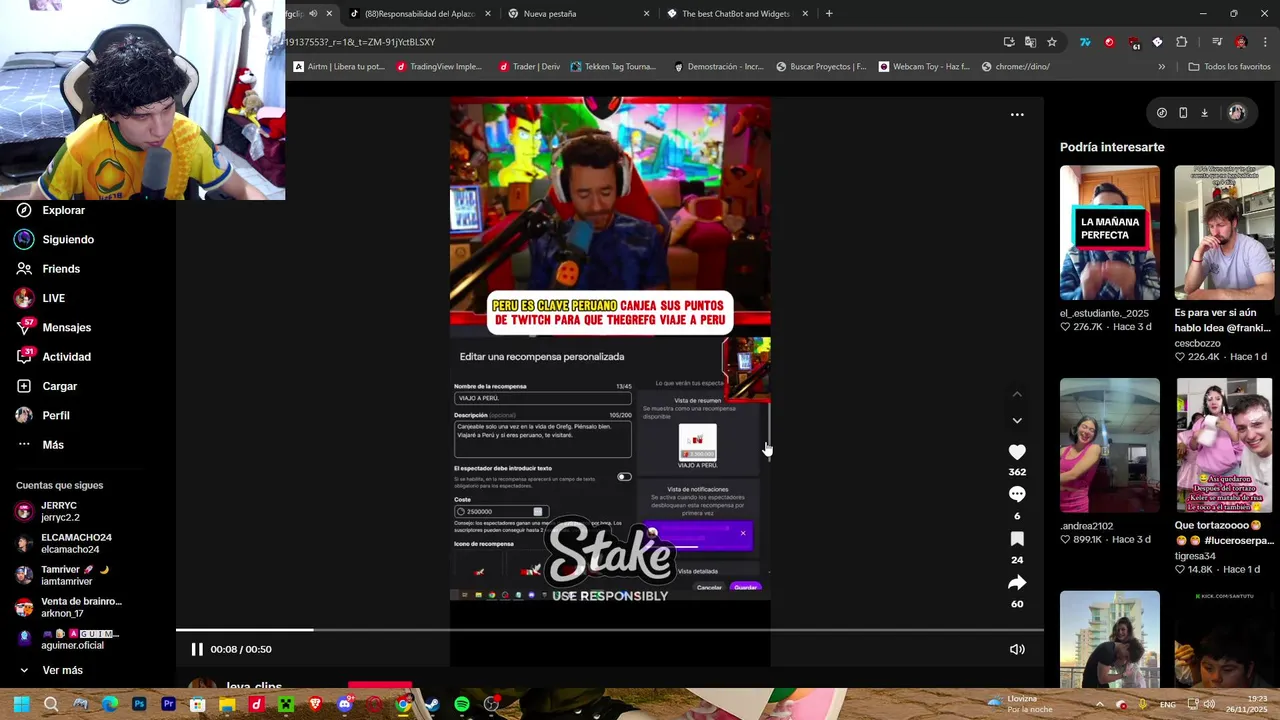
Task: Open the LA MAÑANA PERFECTA suggested video
Action: coord(1110,232)
